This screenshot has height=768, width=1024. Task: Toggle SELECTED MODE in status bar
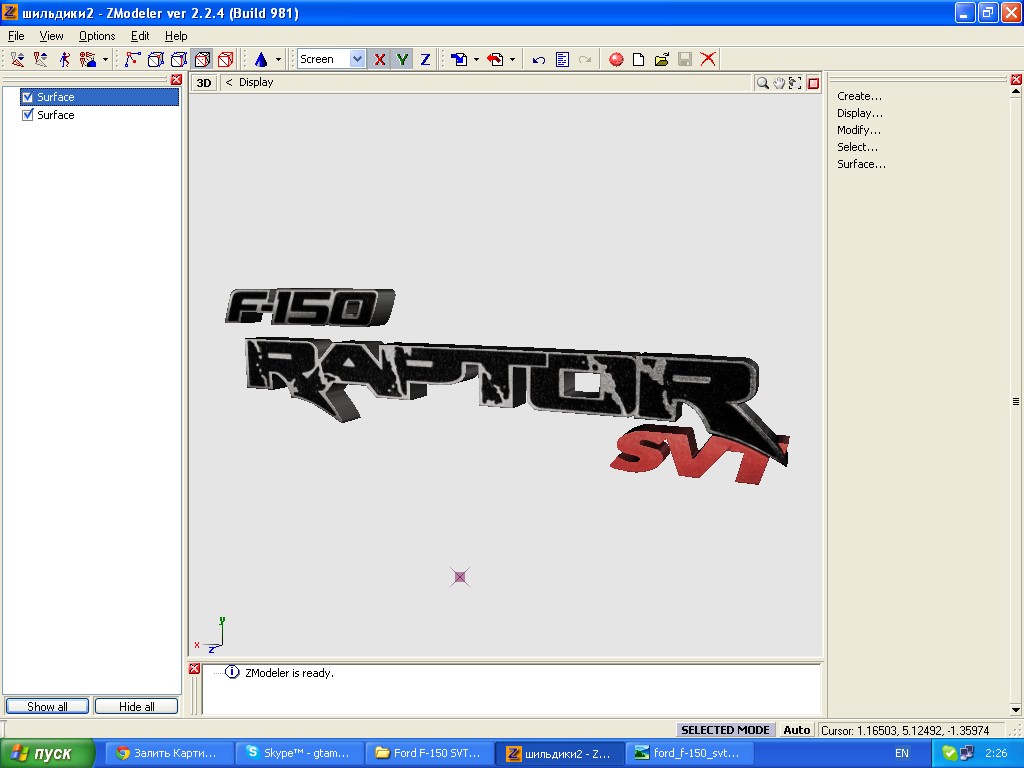click(725, 730)
